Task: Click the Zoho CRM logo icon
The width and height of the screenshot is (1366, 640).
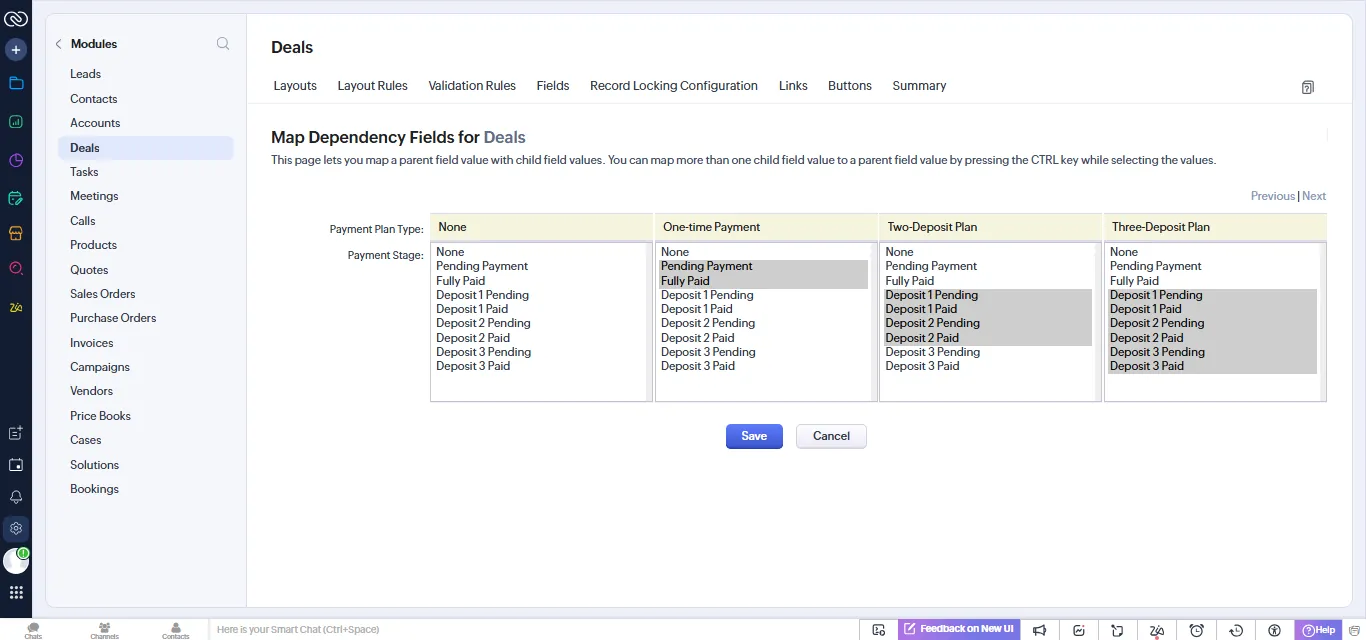Action: click(16, 17)
